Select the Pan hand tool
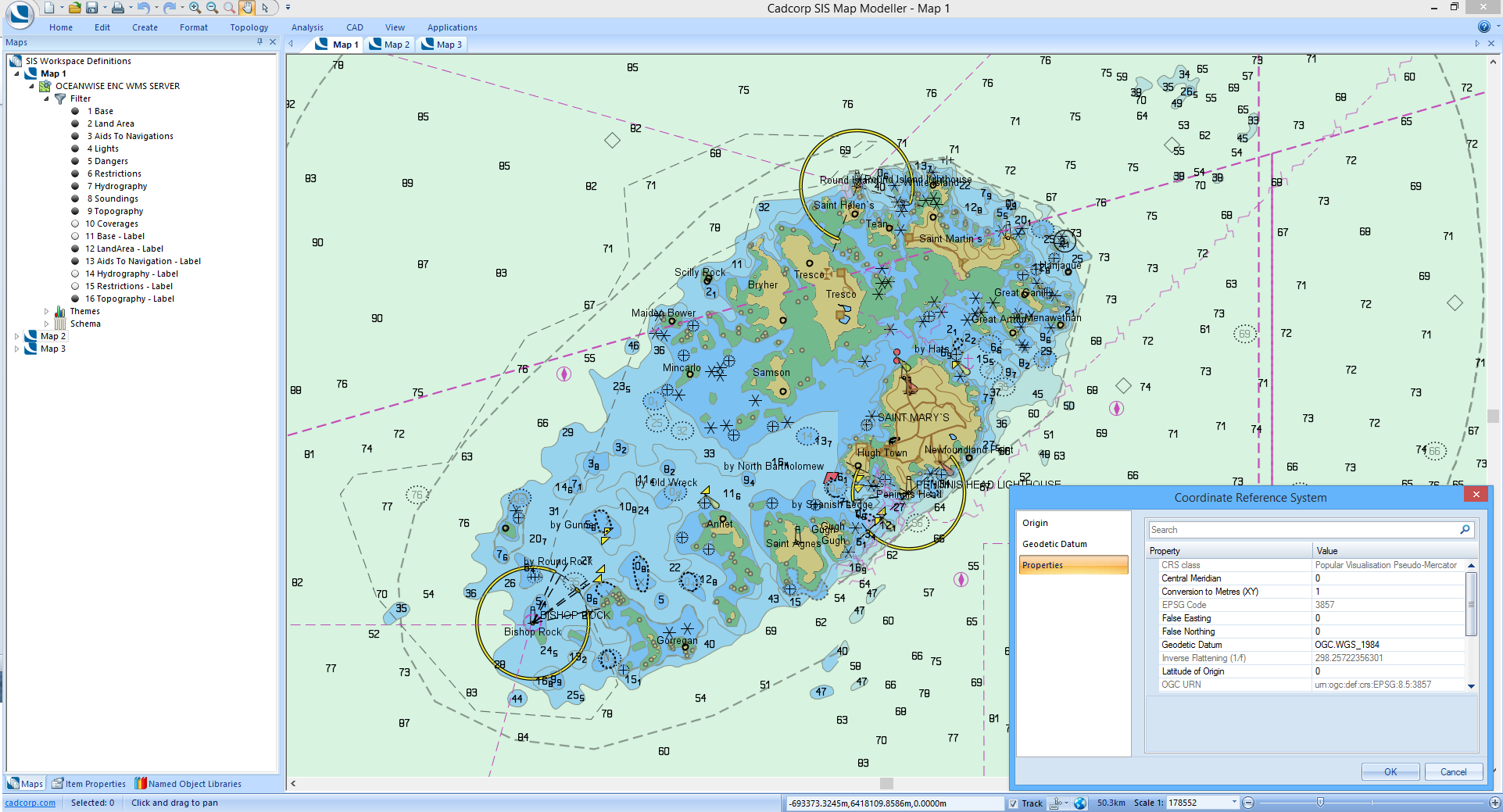This screenshot has height=812, width=1503. pyautogui.click(x=247, y=8)
